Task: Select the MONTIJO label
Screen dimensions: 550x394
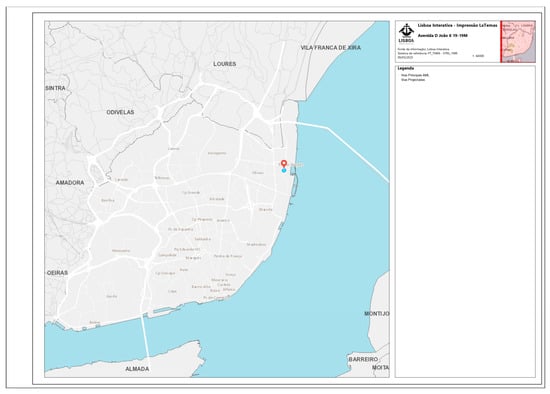Action: [377, 314]
